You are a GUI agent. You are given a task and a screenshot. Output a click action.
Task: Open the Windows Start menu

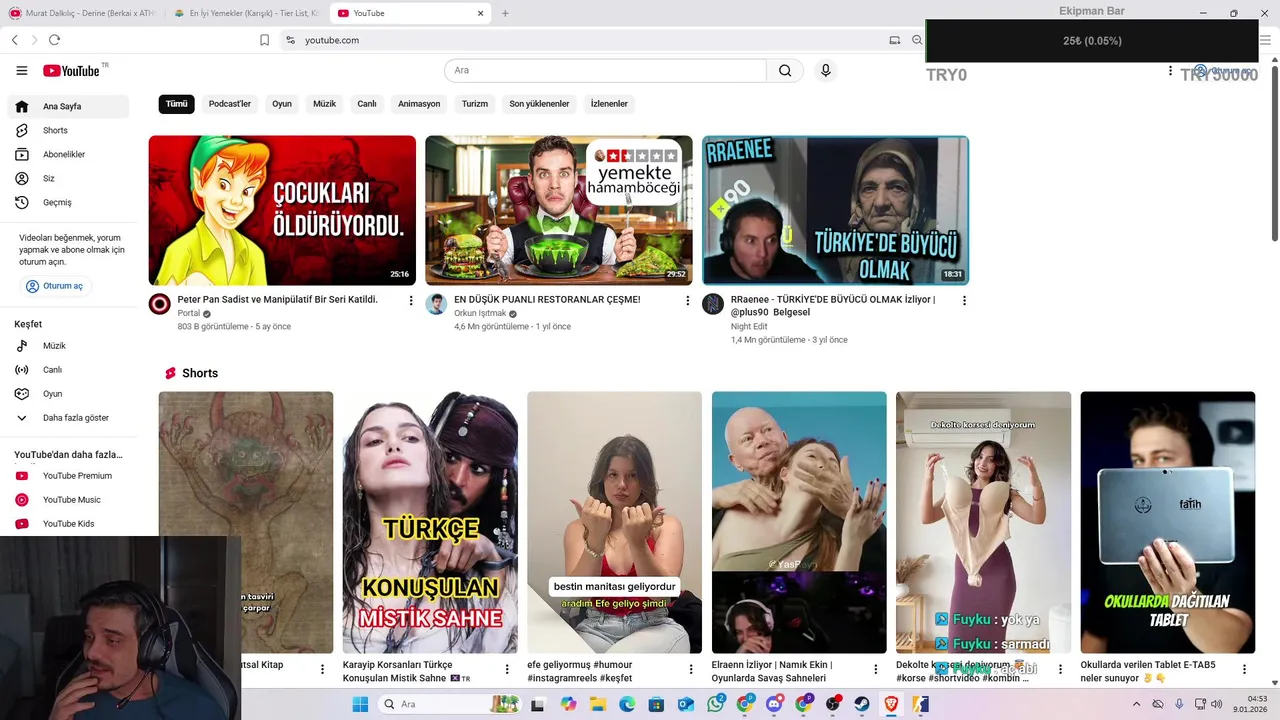click(360, 704)
